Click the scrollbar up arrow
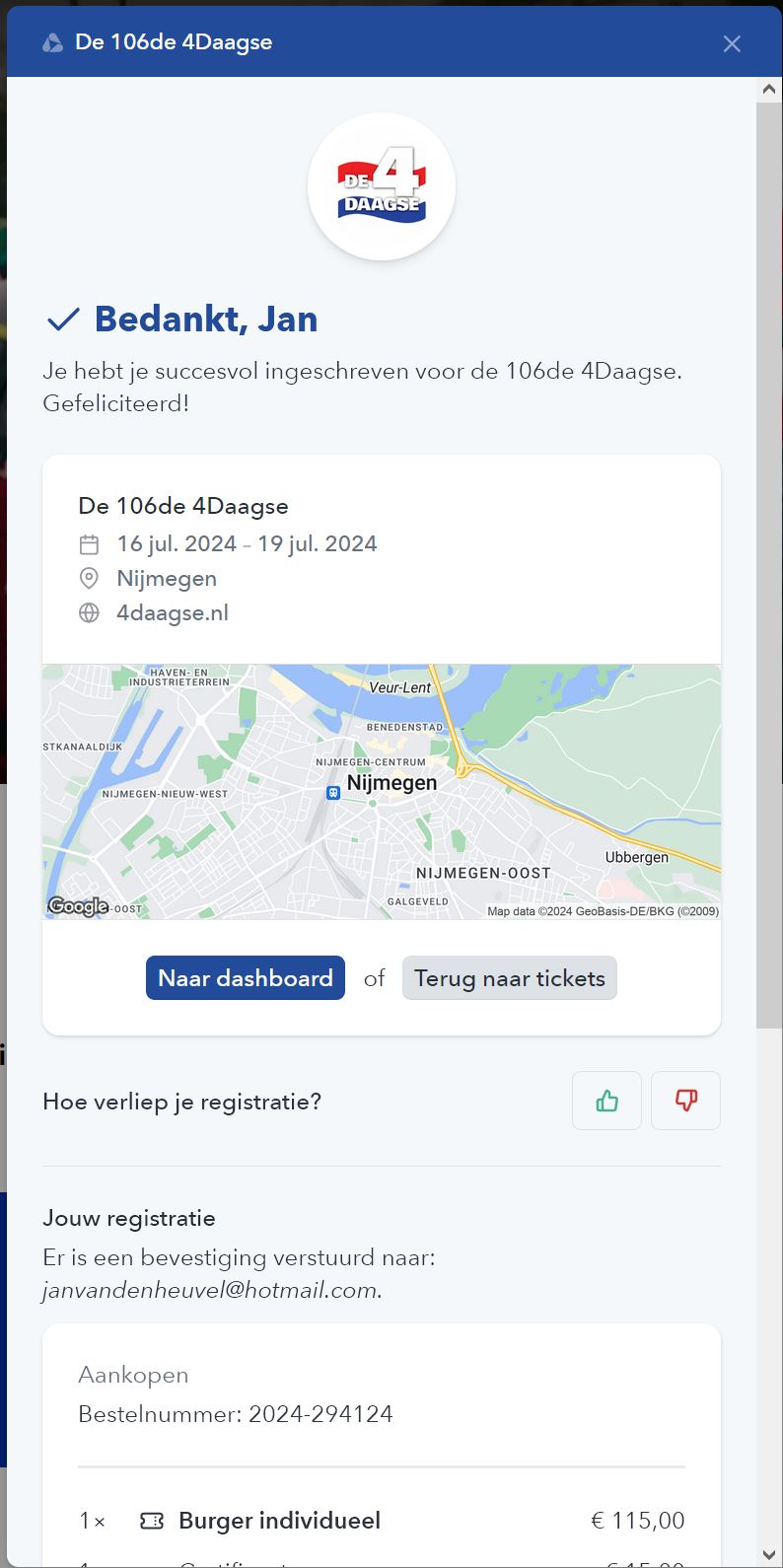 coord(769,89)
